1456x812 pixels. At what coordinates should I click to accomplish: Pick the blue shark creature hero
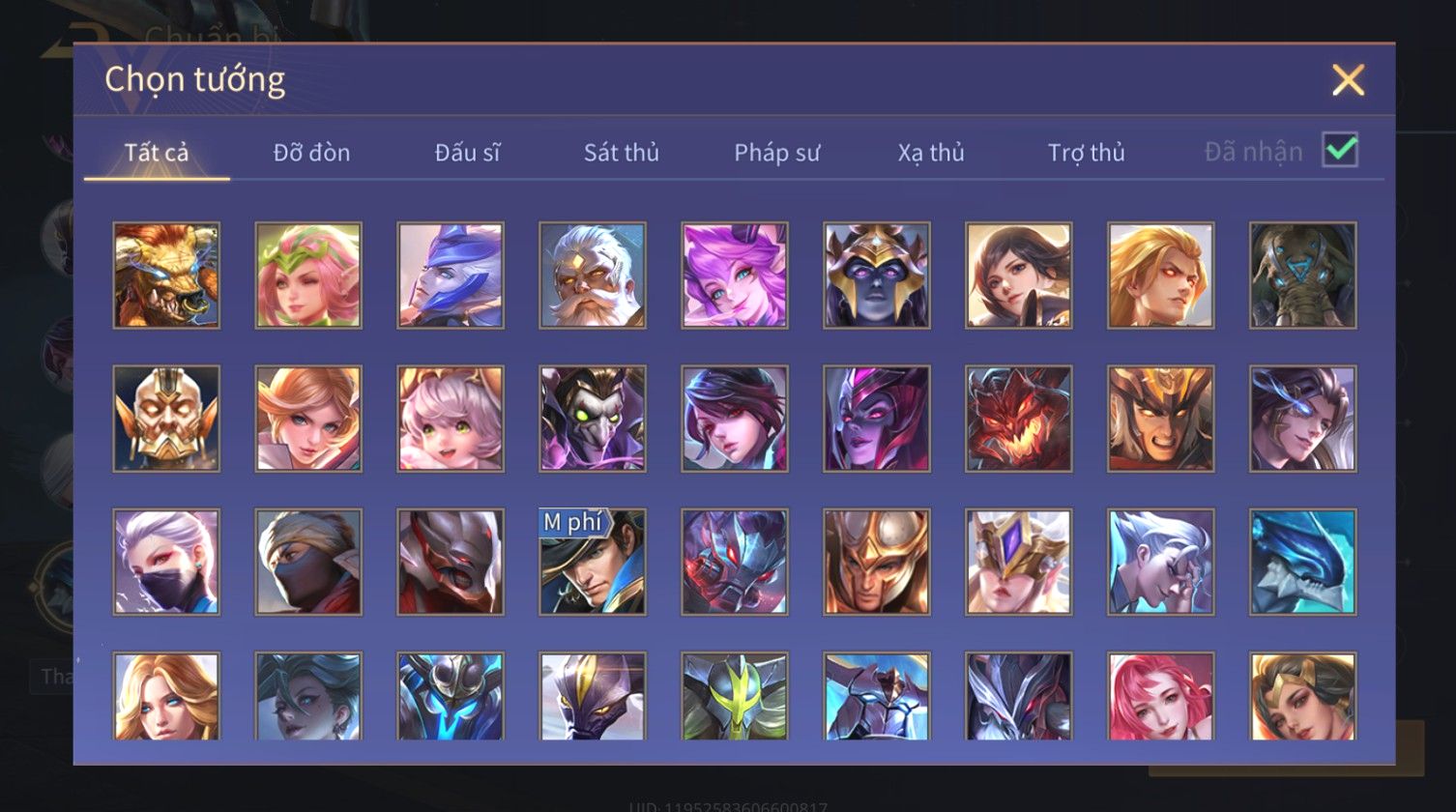(x=1303, y=562)
